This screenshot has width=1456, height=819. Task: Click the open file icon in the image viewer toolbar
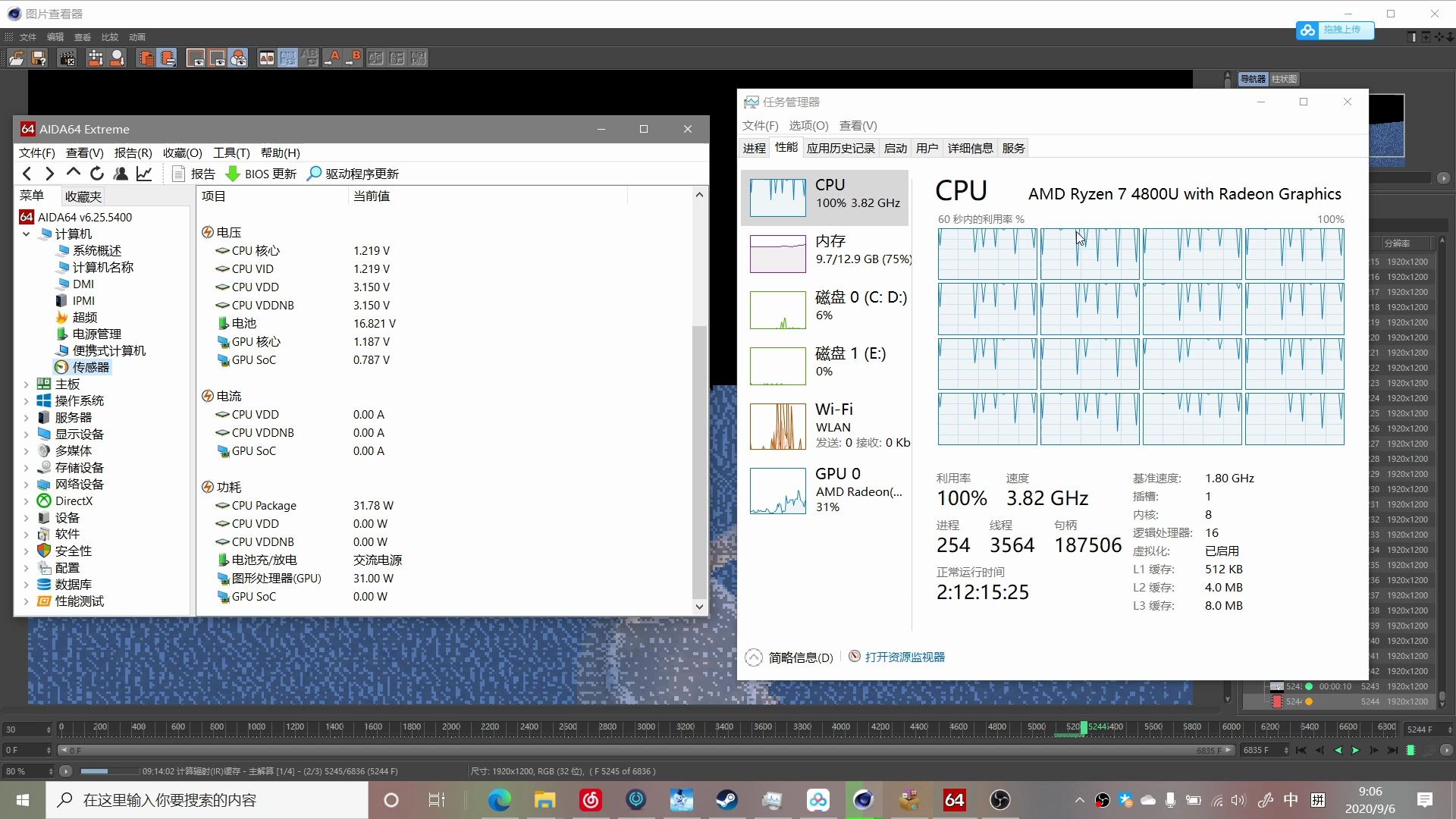coord(15,58)
